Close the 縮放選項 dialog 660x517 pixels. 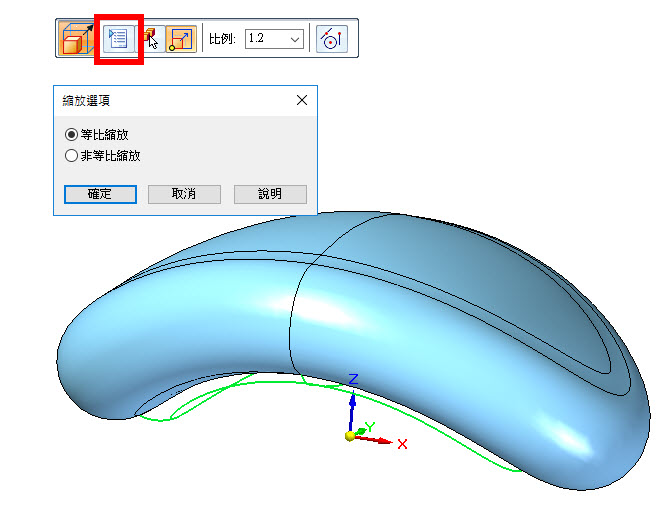[302, 100]
